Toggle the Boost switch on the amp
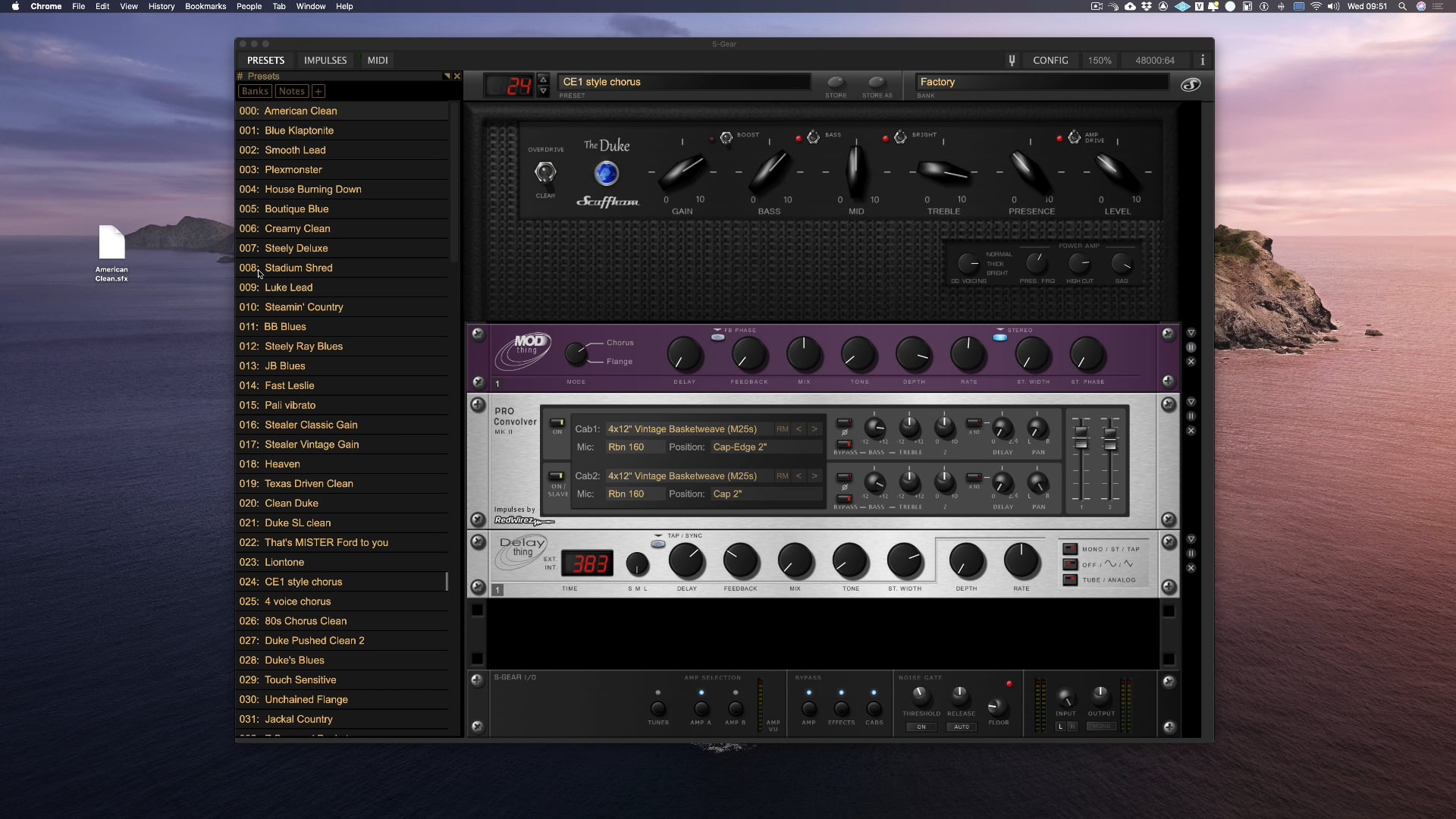The image size is (1456, 819). (x=726, y=137)
